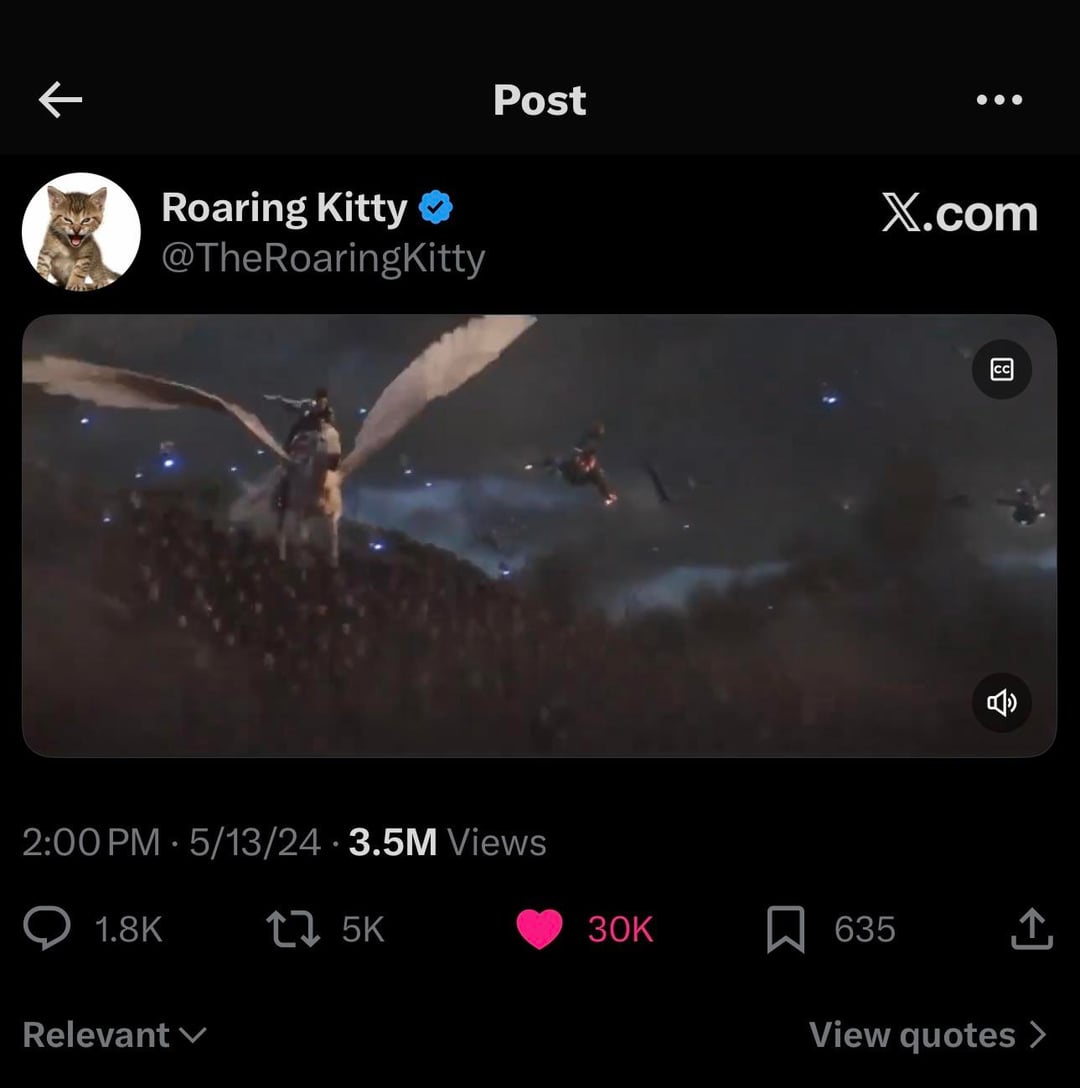
Task: Toggle closed captions on the video
Action: (1002, 369)
